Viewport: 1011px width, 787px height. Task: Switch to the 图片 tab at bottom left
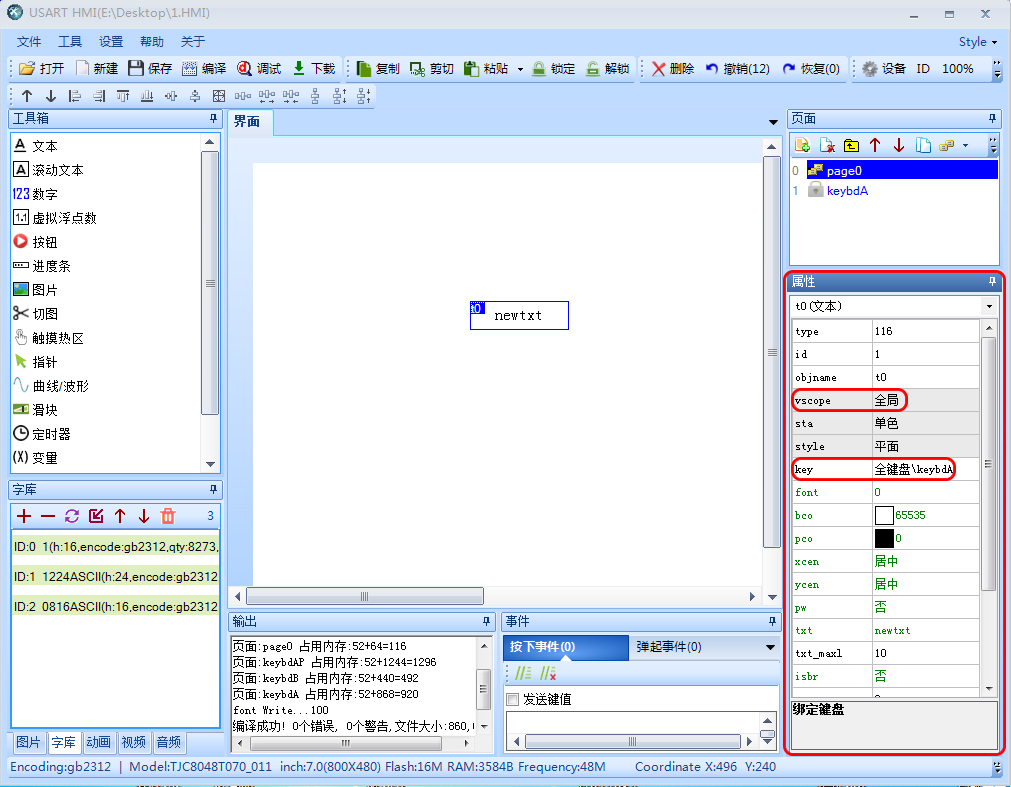click(29, 743)
